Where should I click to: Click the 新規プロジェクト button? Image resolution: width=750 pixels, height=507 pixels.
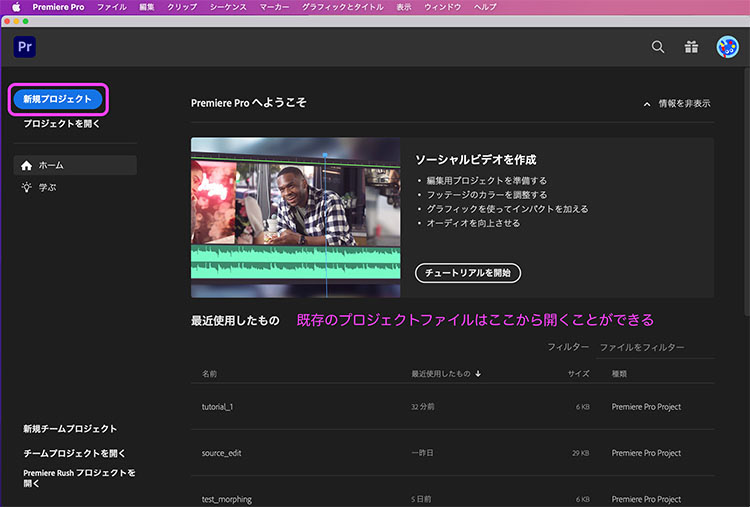click(x=58, y=99)
